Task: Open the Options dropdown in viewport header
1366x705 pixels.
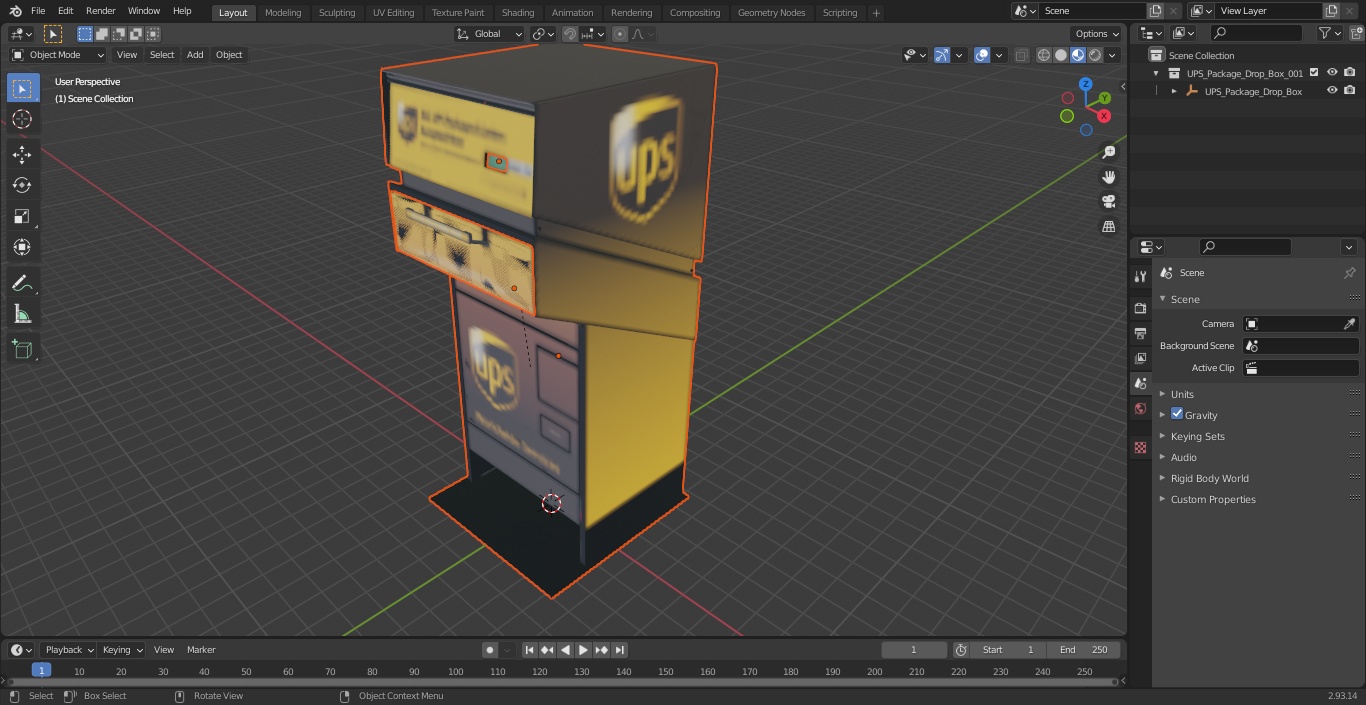Action: [1098, 34]
